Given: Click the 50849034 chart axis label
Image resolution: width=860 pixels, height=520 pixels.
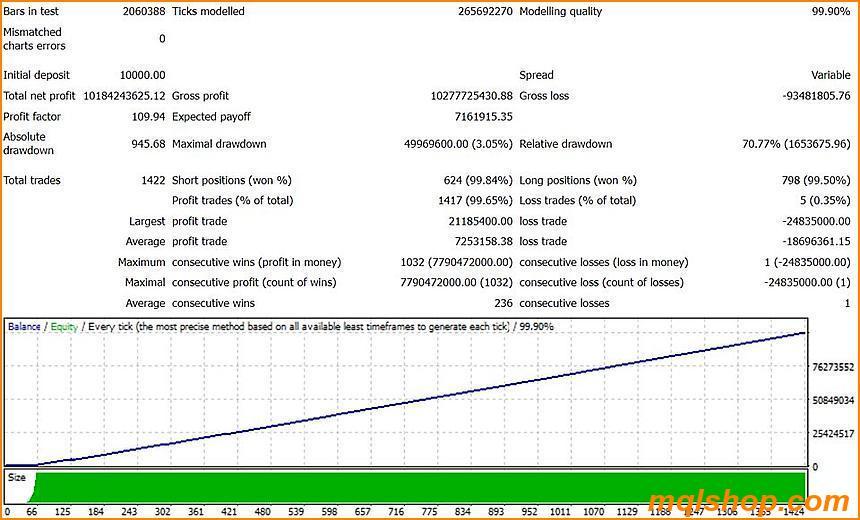Looking at the screenshot, I should (833, 400).
